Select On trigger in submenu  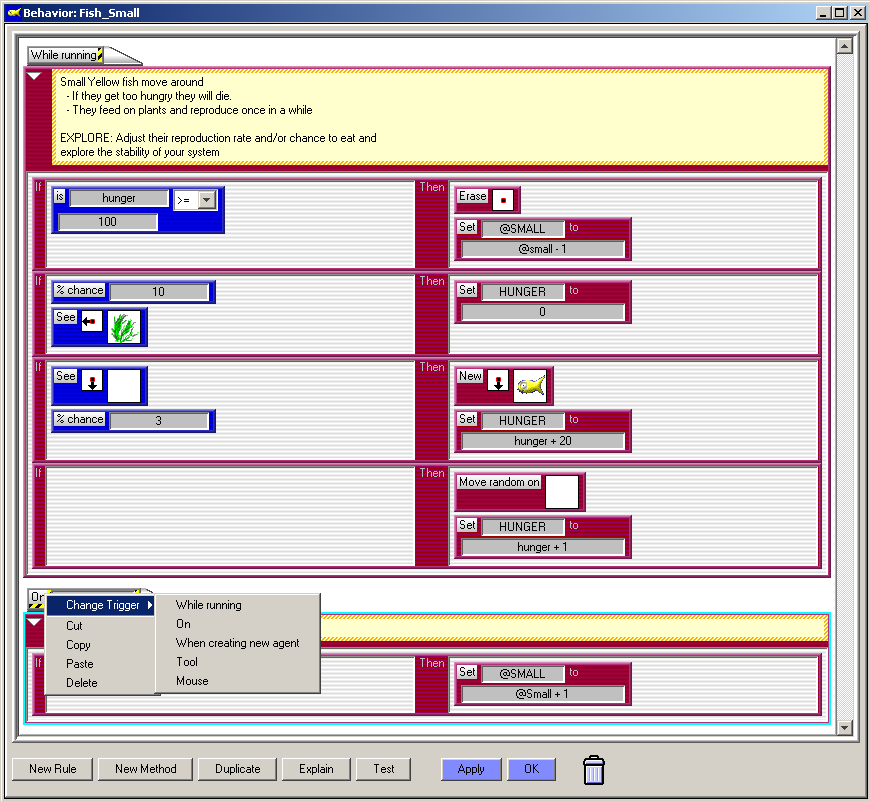(183, 624)
